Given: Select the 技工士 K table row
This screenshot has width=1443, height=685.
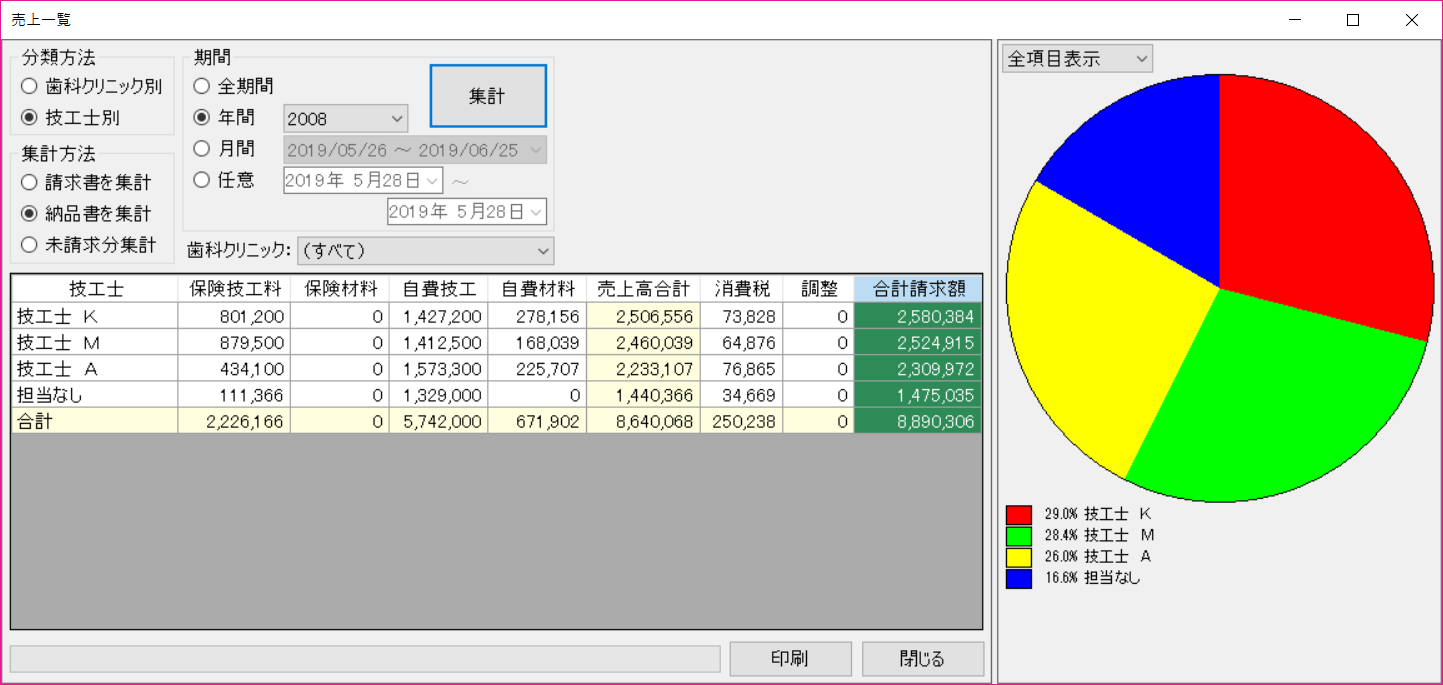Looking at the screenshot, I should (95, 317).
